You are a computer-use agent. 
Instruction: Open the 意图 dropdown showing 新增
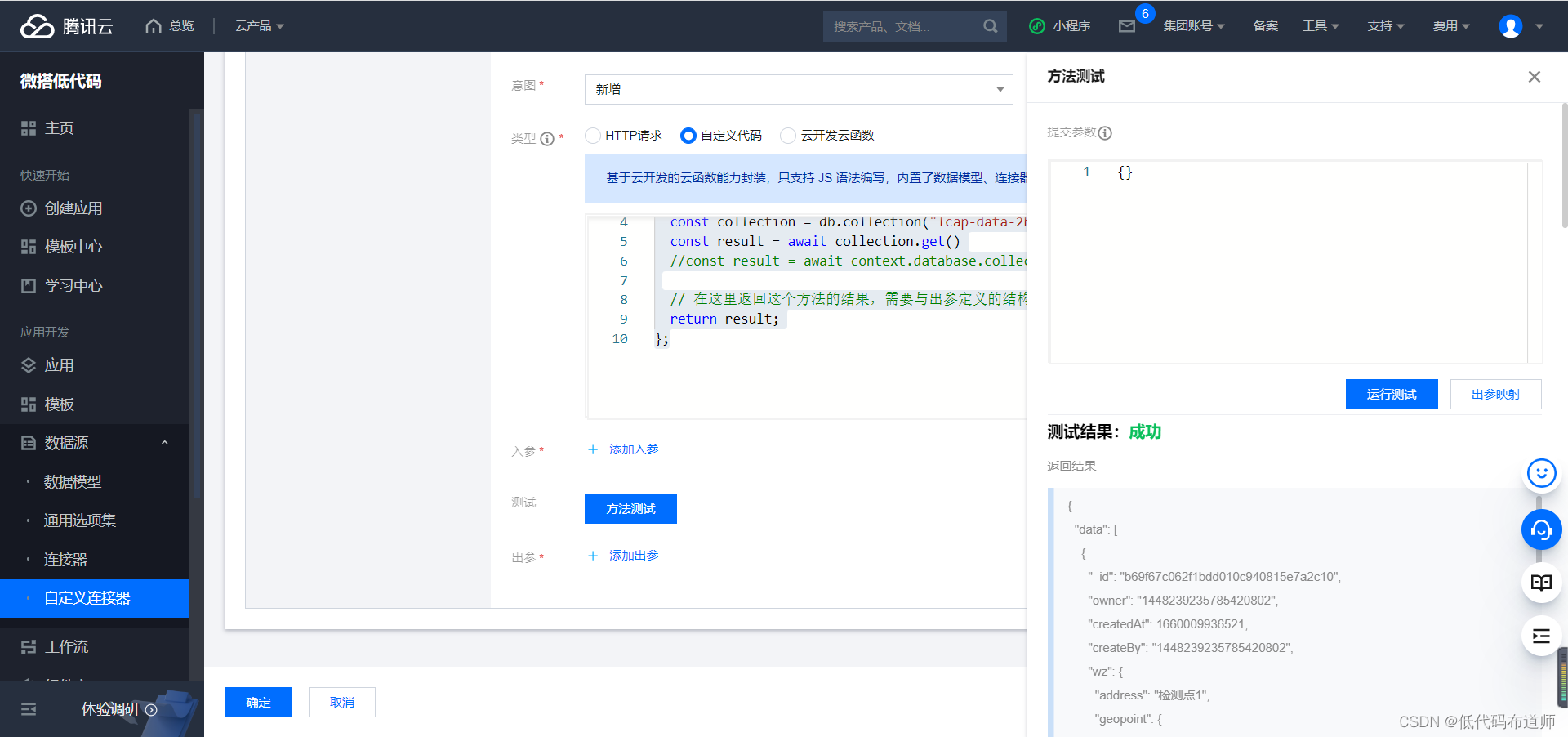[x=799, y=89]
